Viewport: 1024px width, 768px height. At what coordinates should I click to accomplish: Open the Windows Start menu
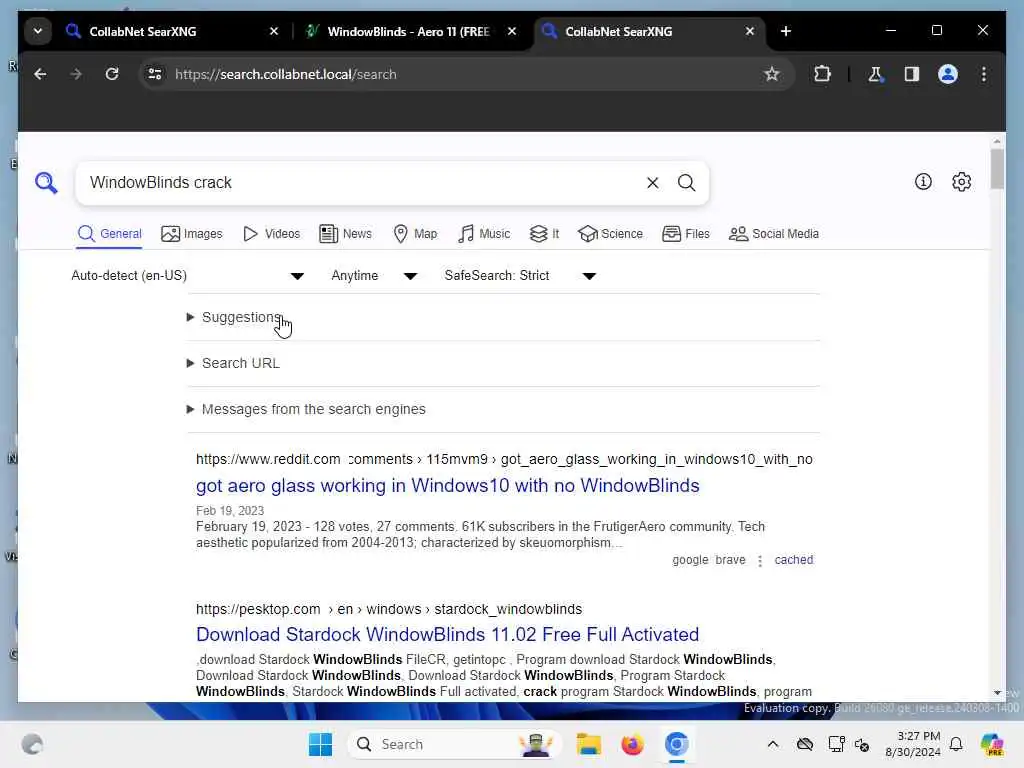click(x=320, y=744)
